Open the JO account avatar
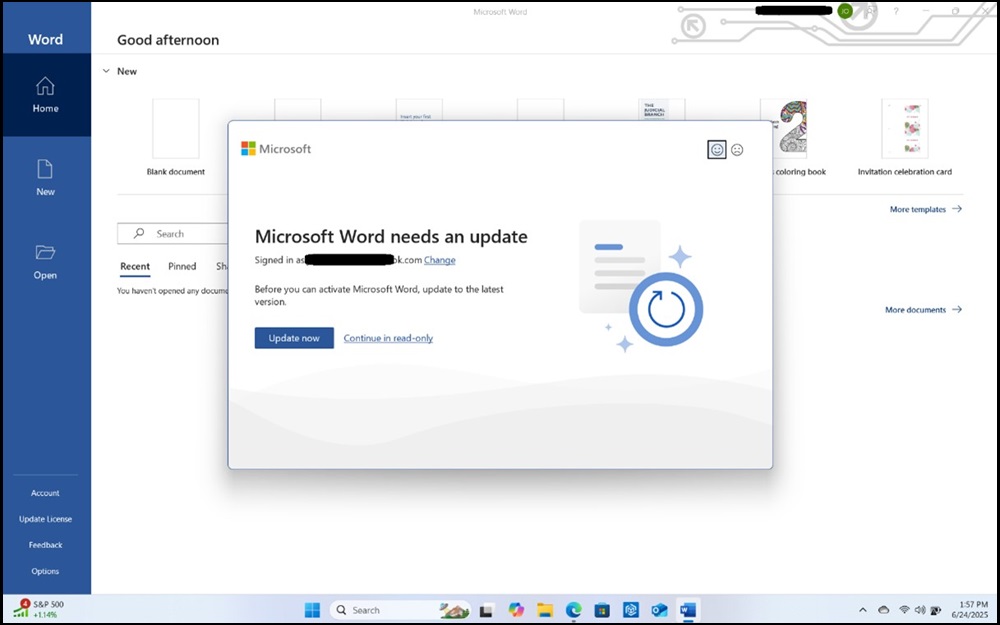 845,10
